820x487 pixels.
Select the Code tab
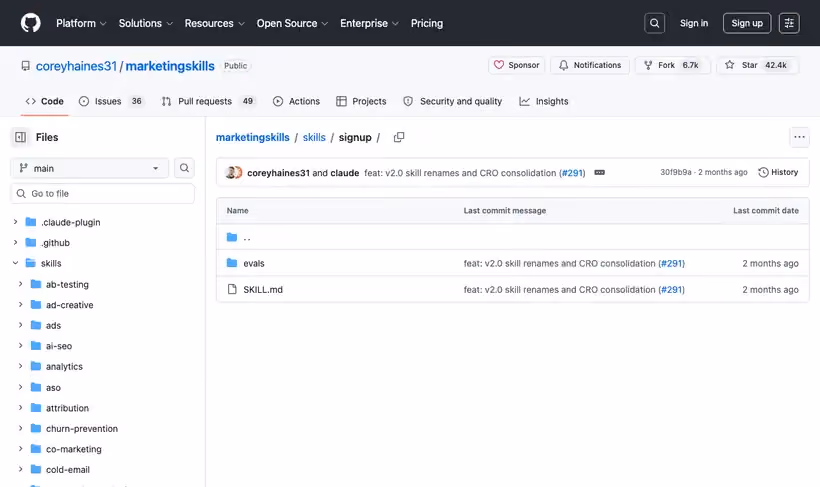(x=44, y=101)
